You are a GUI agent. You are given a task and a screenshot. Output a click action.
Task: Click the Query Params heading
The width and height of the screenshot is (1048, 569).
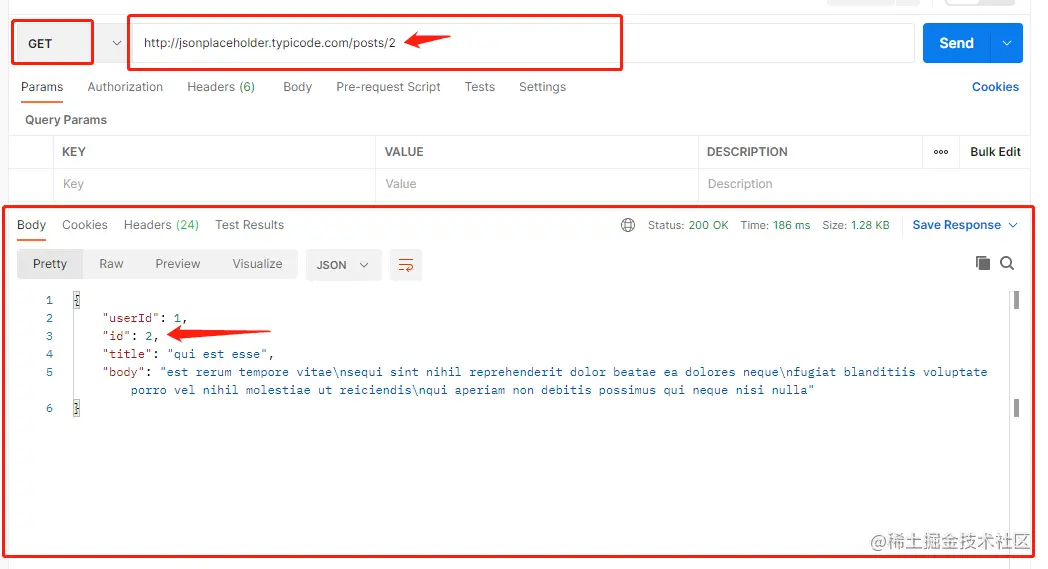(x=66, y=120)
